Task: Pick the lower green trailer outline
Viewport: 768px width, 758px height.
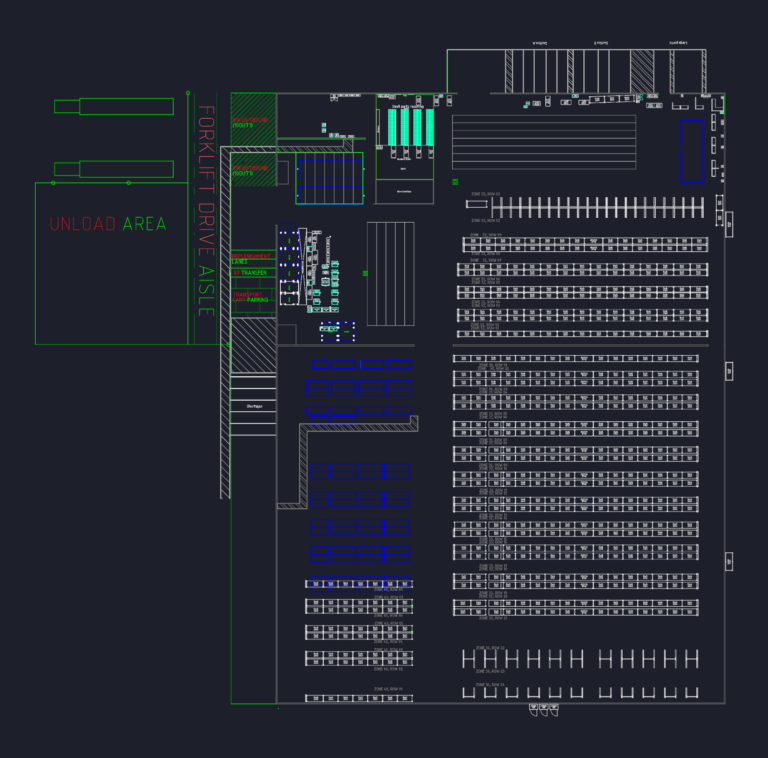Action: tap(114, 169)
